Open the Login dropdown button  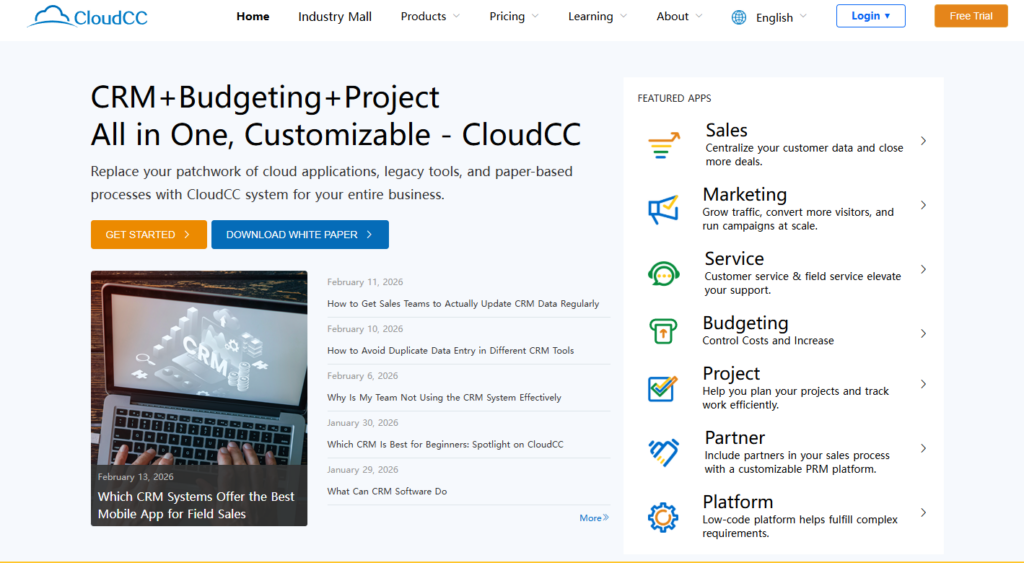[870, 16]
